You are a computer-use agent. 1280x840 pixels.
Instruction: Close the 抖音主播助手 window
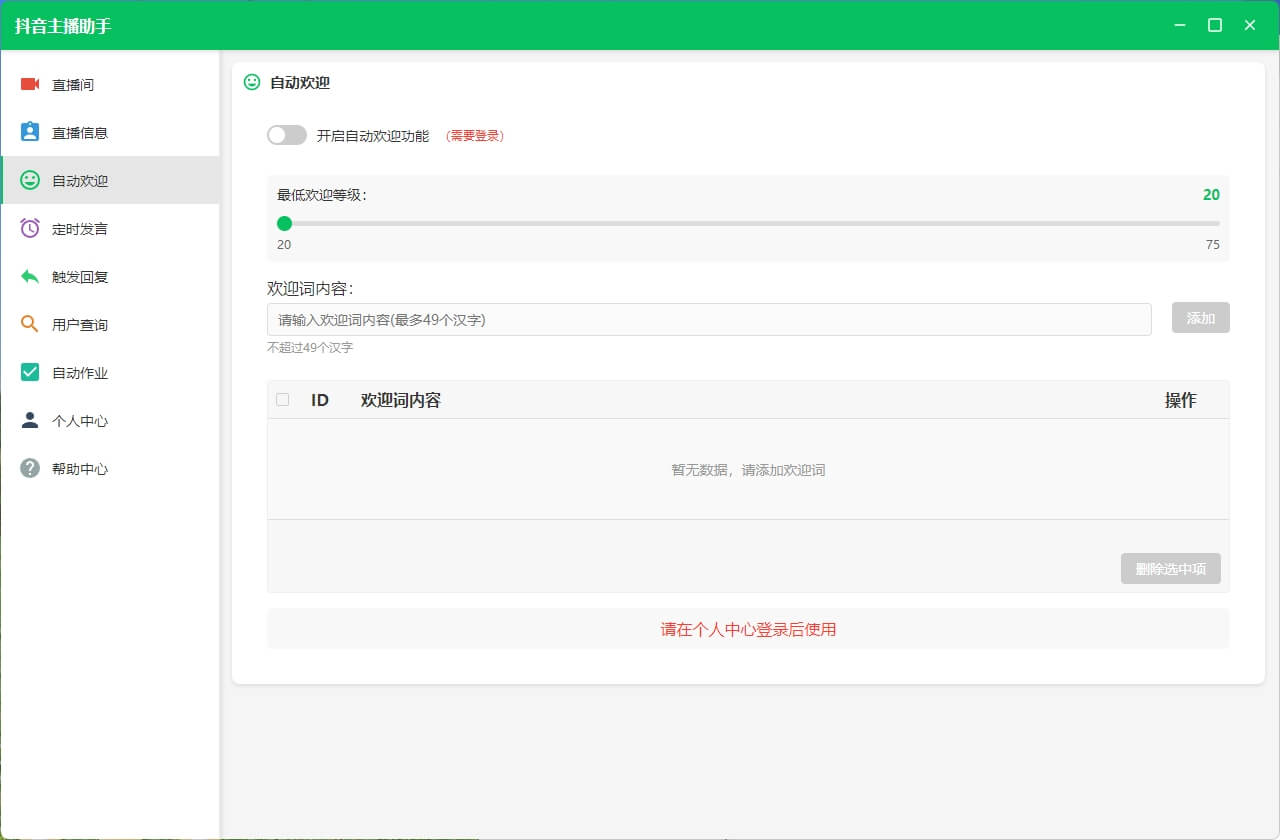(1250, 25)
